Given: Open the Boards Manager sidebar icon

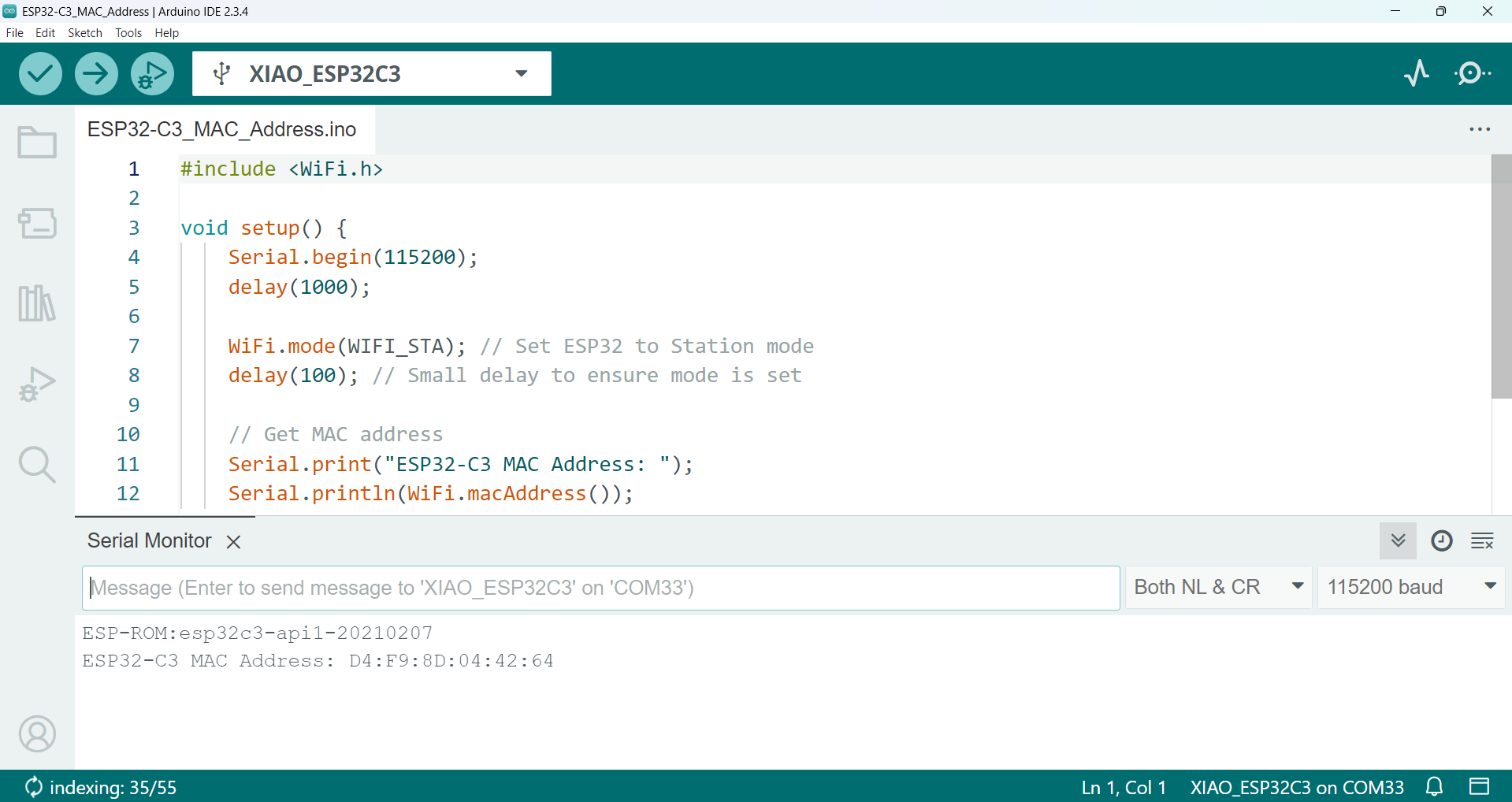Looking at the screenshot, I should 37,223.
